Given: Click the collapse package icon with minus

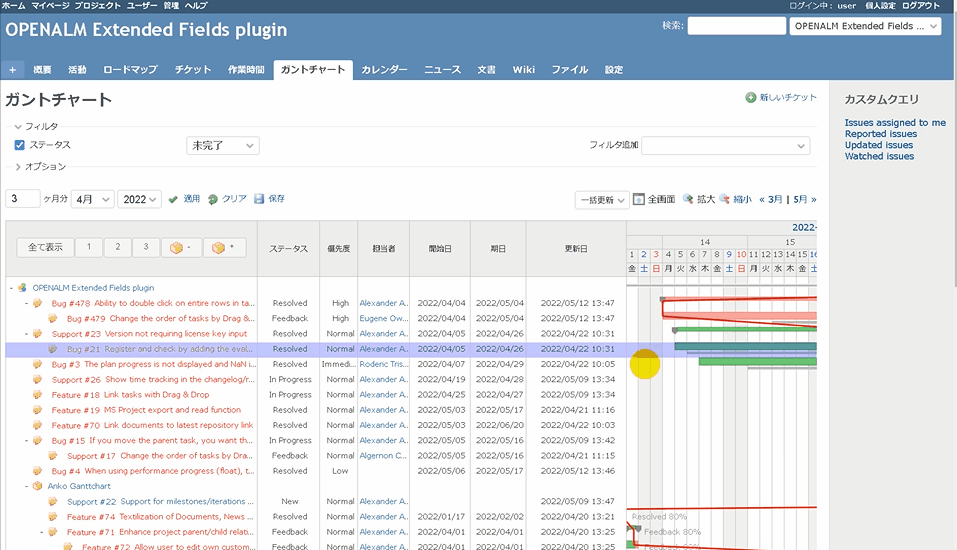Looking at the screenshot, I should tap(181, 248).
